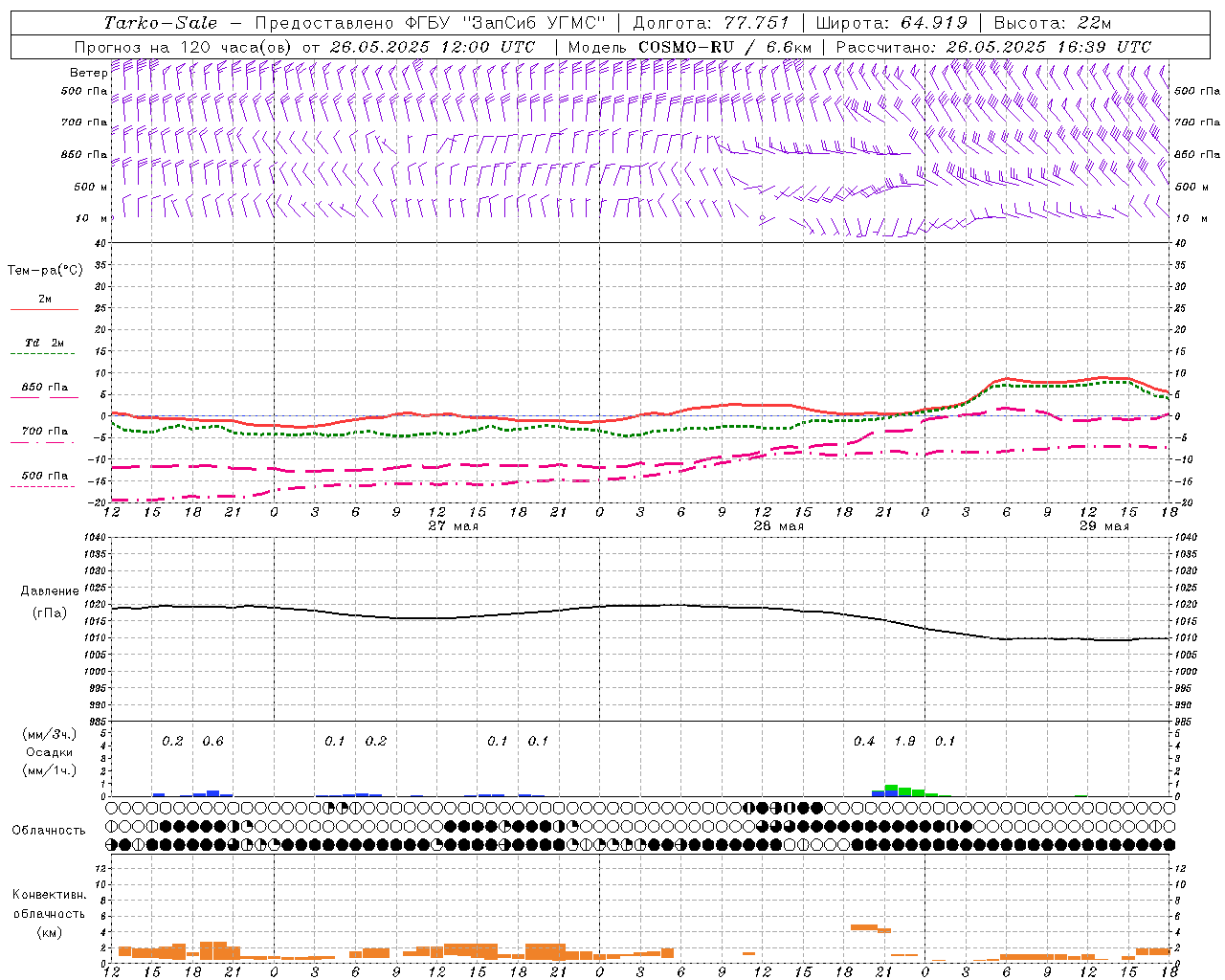The image size is (1225, 980).
Task: Select the Давление pressure panel label
Action: point(50,591)
